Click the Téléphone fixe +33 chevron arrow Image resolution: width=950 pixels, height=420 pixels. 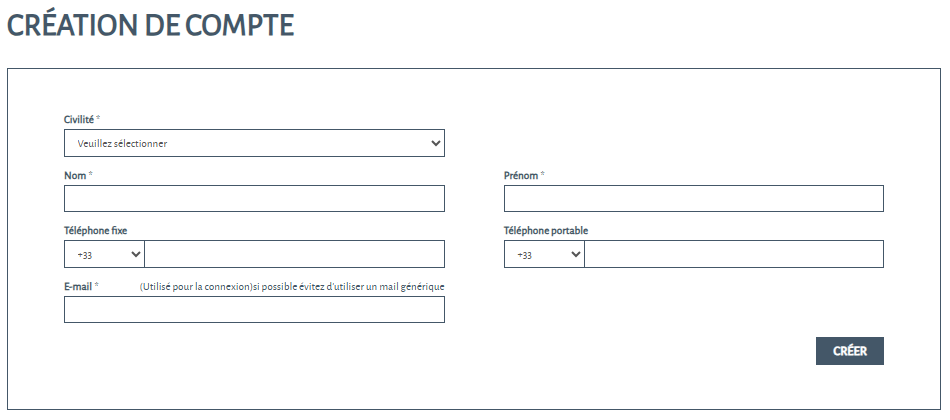coord(135,255)
